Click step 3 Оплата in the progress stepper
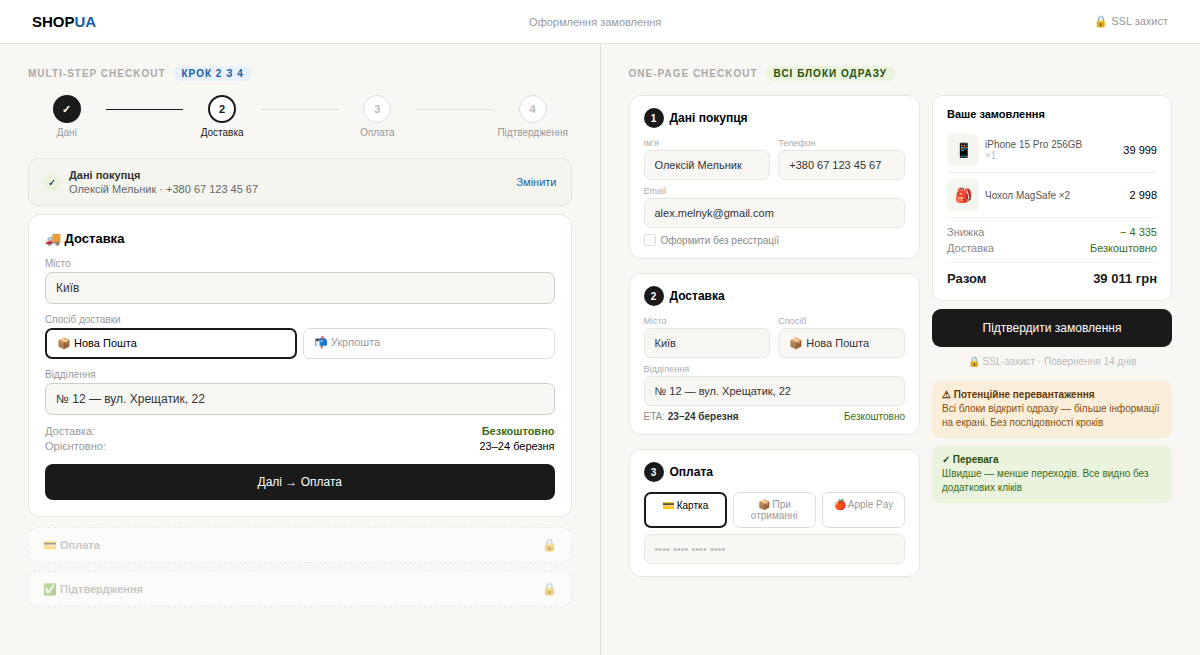 [x=377, y=108]
